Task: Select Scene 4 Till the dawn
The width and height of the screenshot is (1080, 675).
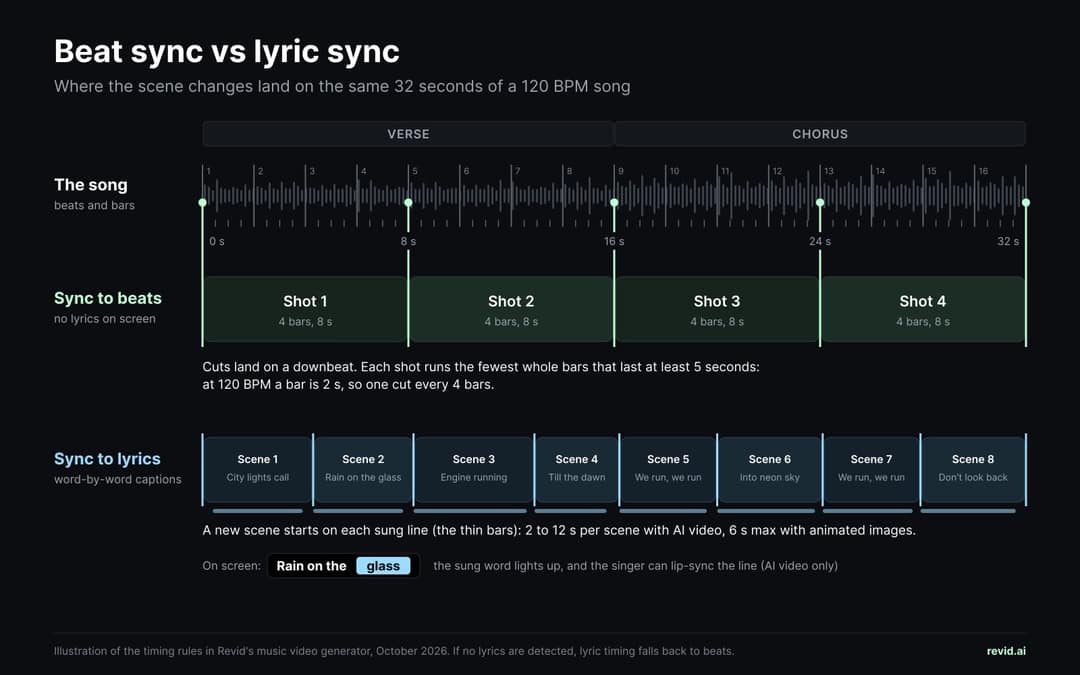Action: pos(577,469)
